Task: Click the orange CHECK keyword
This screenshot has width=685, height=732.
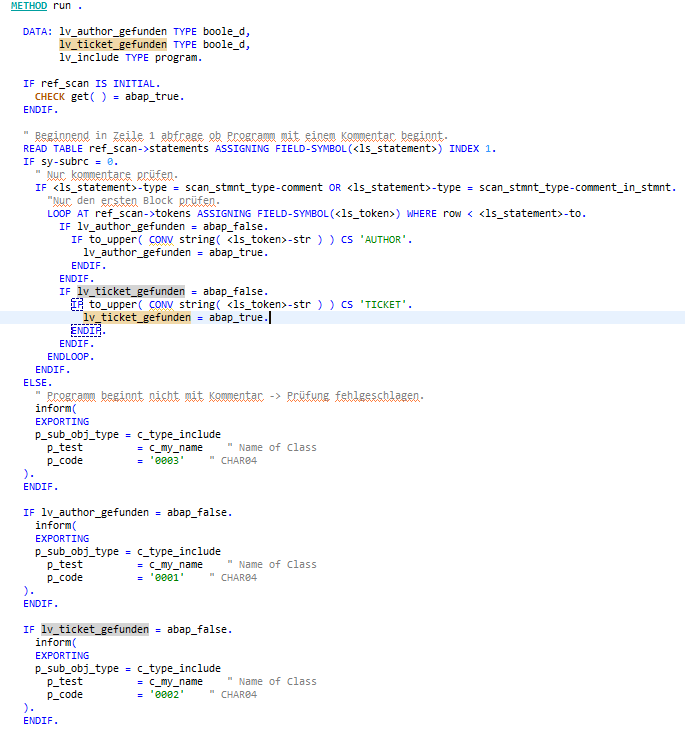Action: tap(50, 97)
